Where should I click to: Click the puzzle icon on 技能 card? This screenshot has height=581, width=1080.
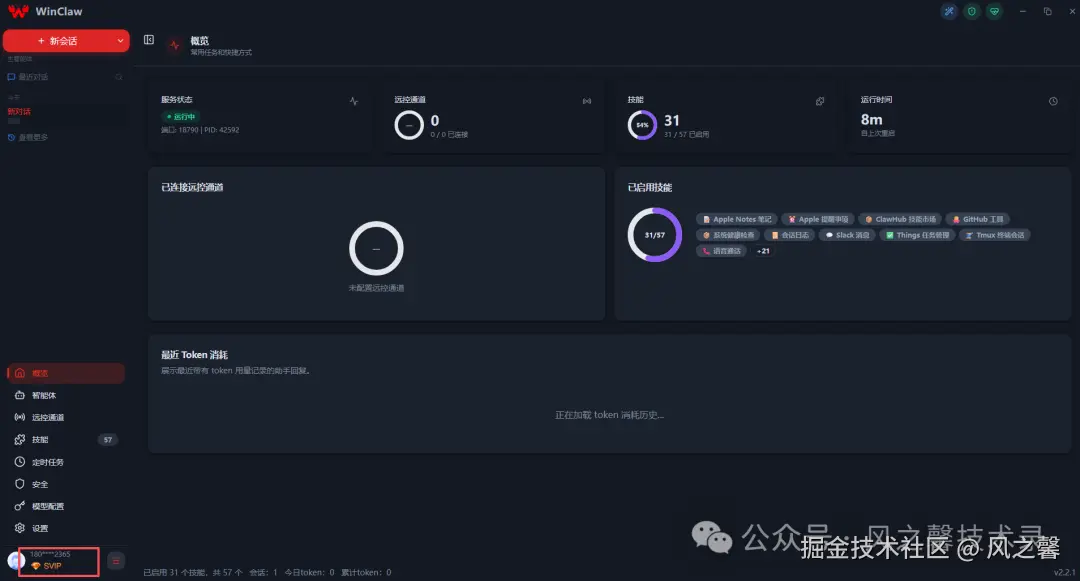(x=820, y=101)
